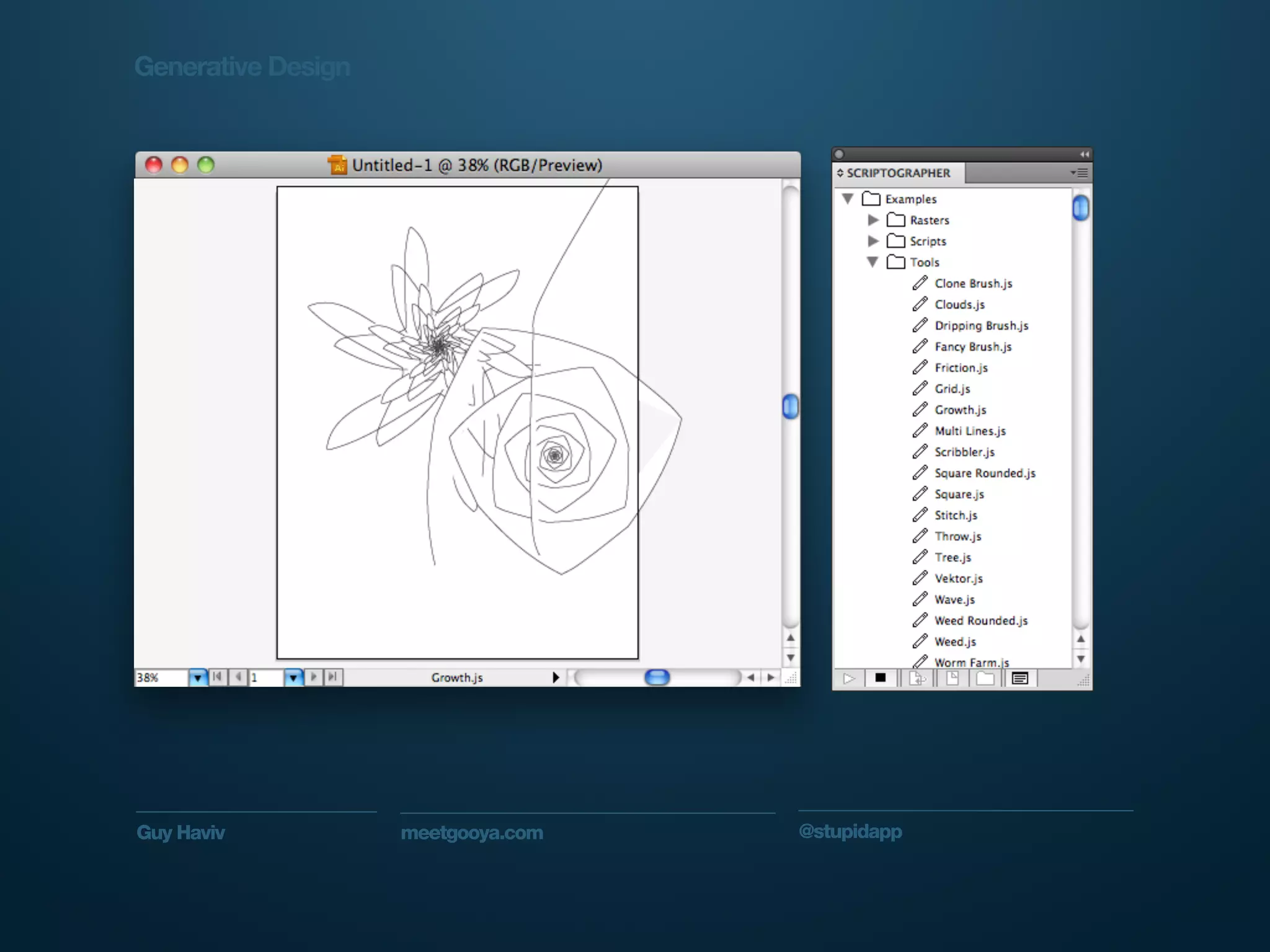
Task: Select Scribbler.js script
Action: pos(964,452)
